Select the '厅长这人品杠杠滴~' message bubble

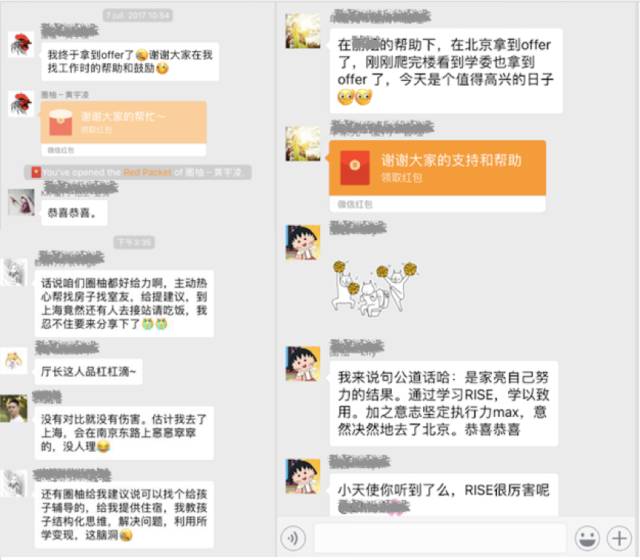click(89, 372)
